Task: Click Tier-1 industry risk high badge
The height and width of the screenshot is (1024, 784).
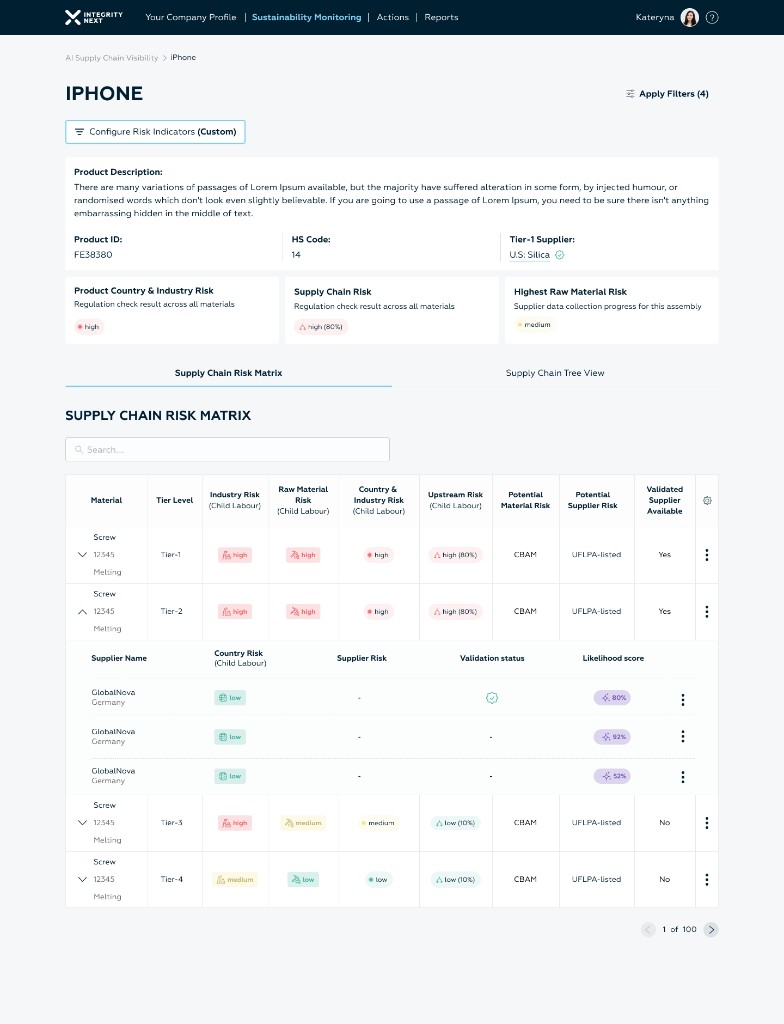Action: (235, 555)
